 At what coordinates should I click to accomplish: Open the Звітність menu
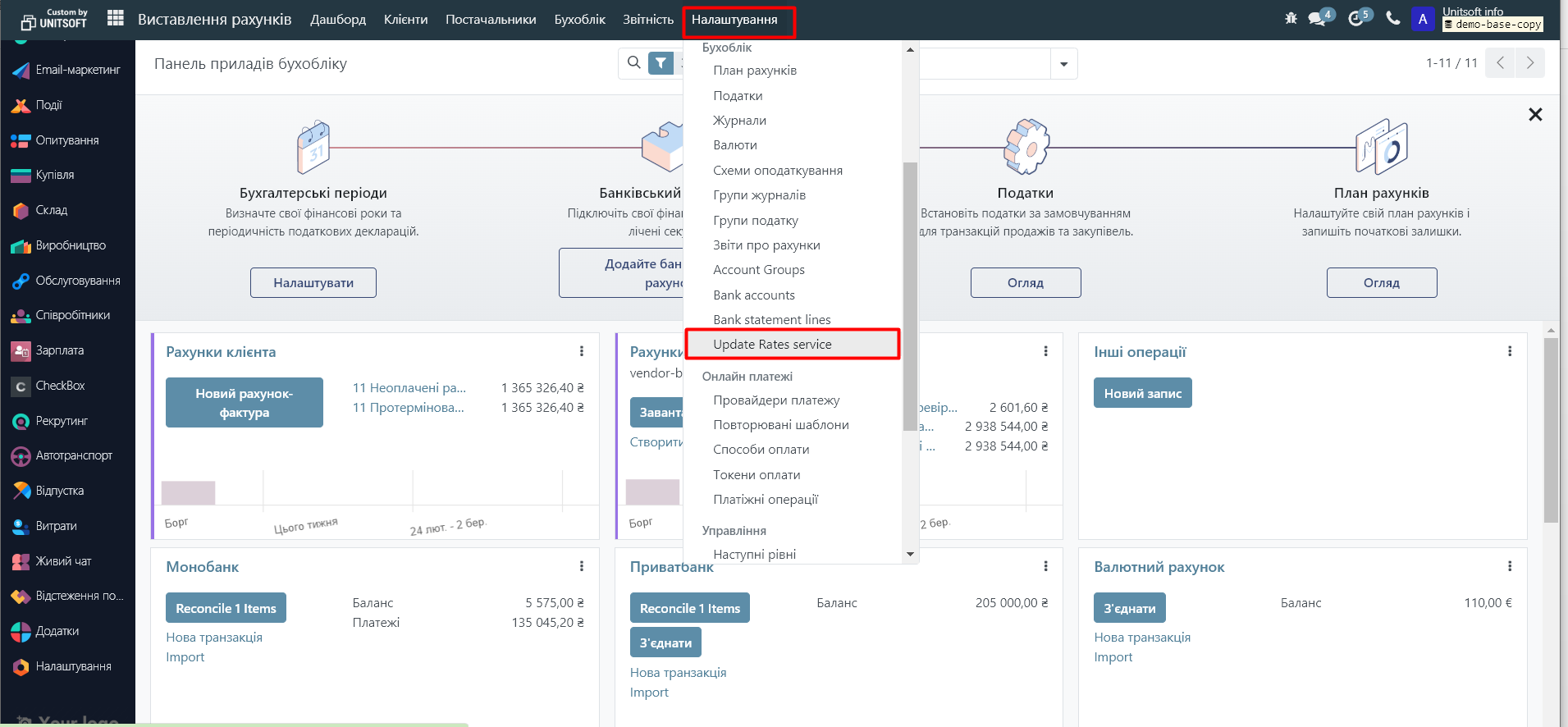647,20
